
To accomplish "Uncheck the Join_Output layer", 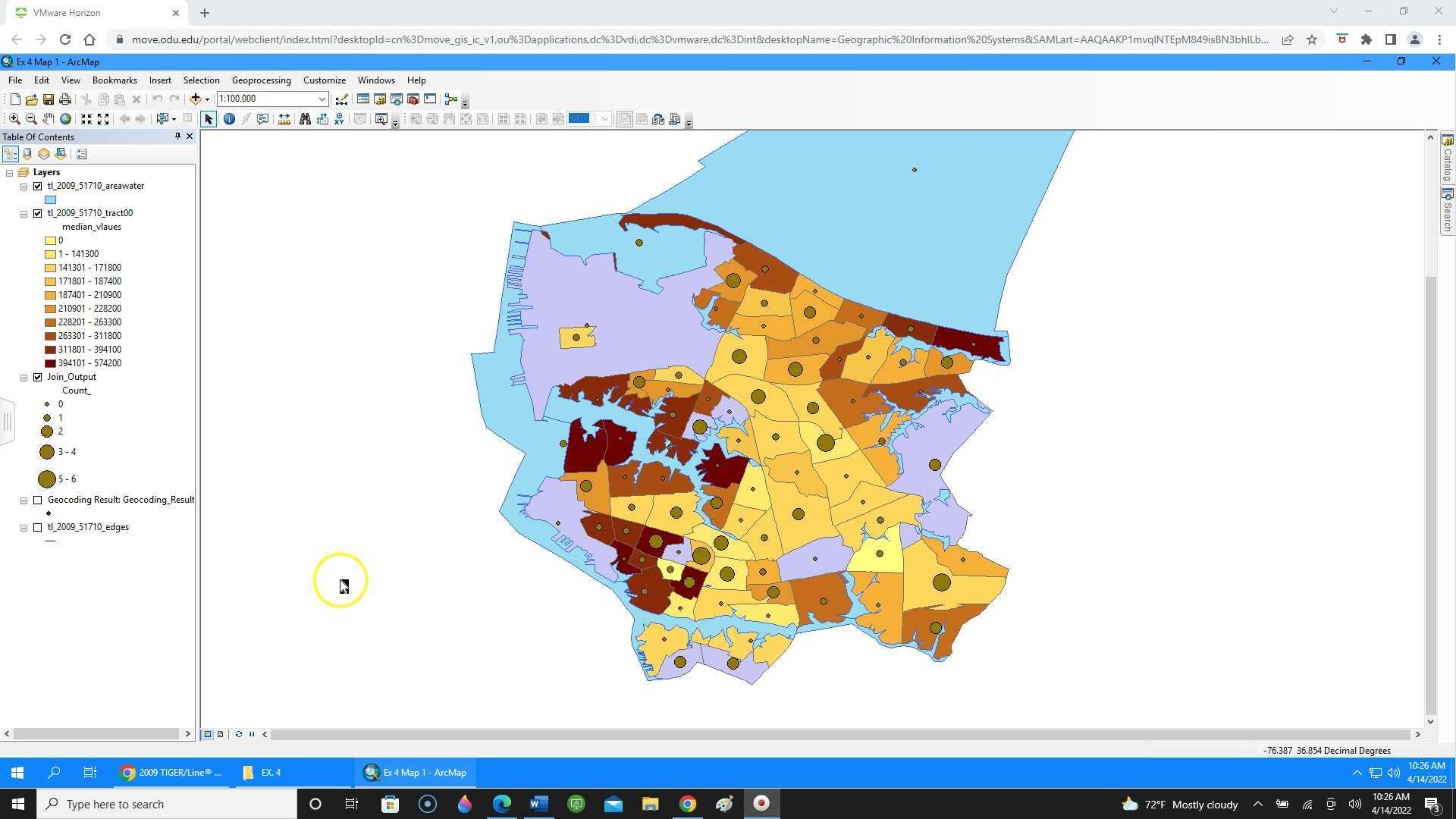I will tap(38, 377).
